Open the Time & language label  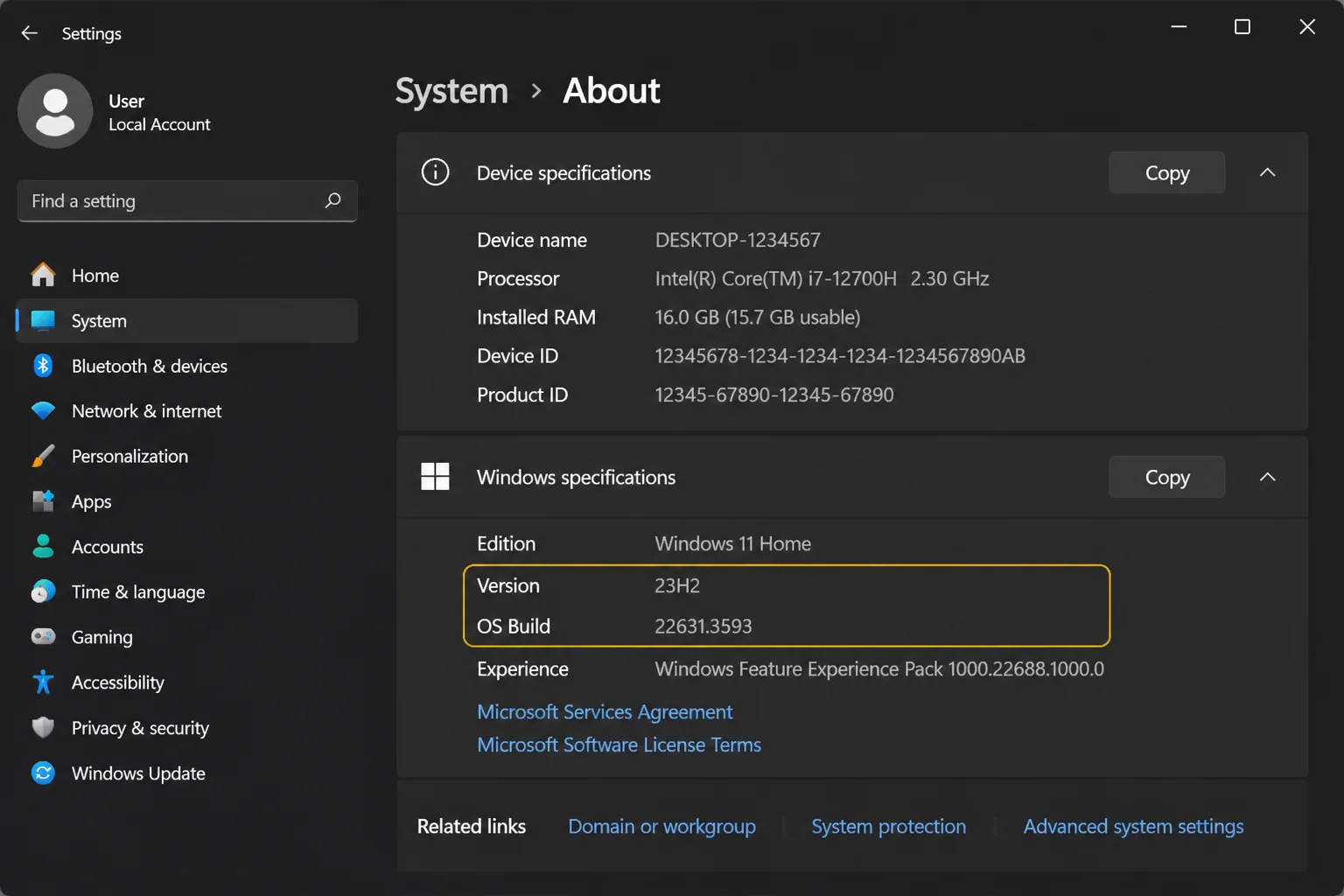138,591
